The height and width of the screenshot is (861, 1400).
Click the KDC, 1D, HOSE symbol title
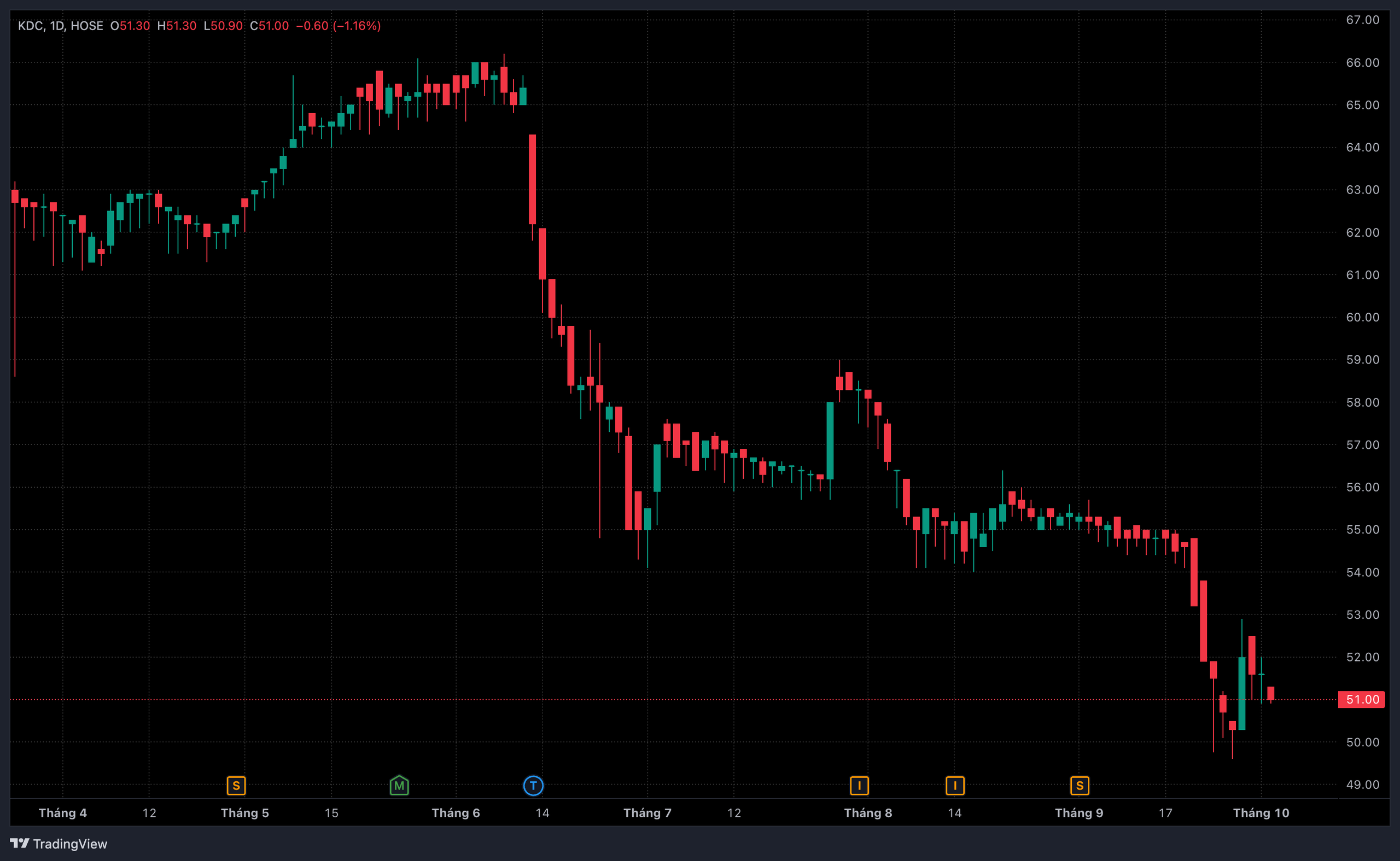point(60,26)
